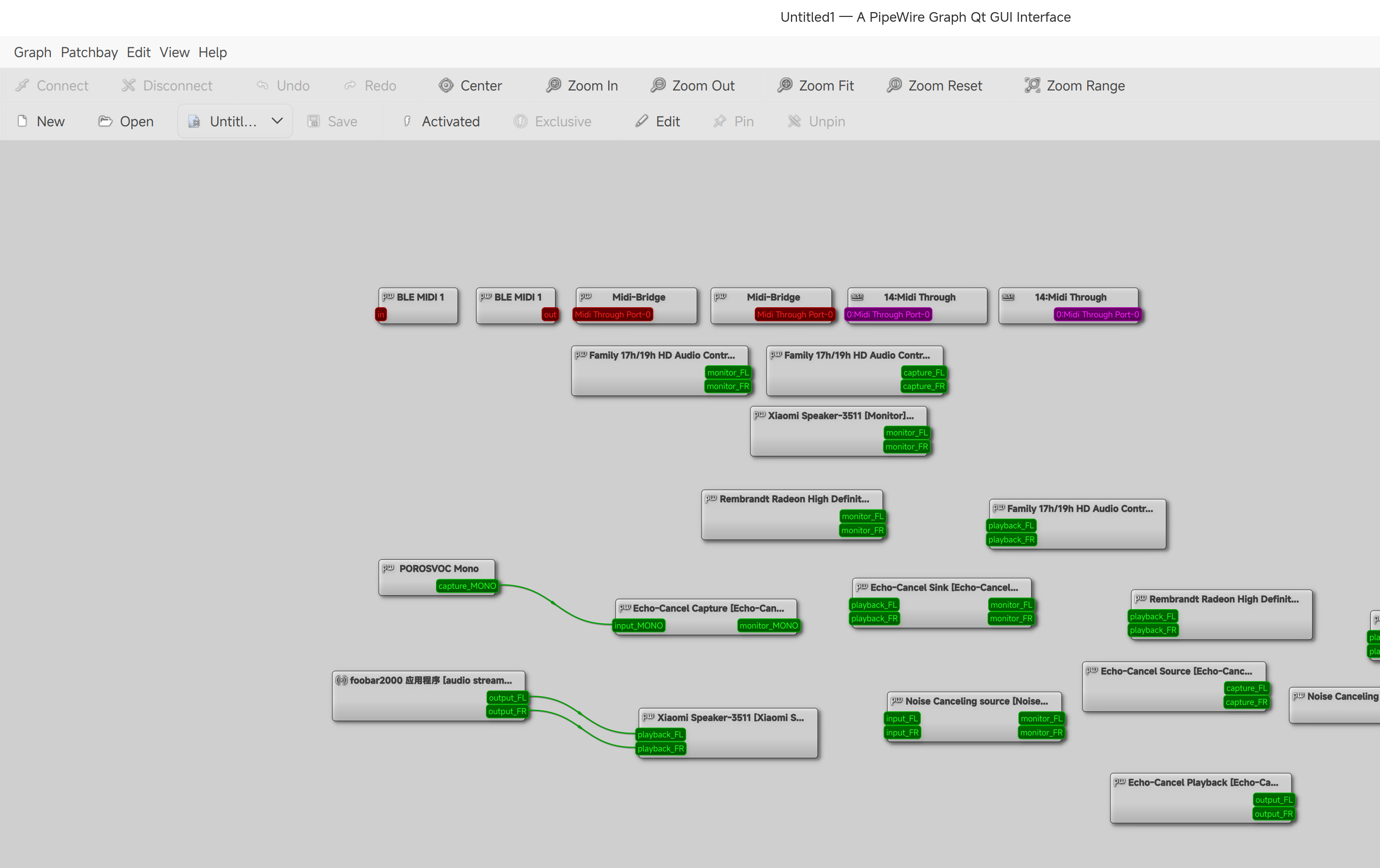Open the Help menu
Screen dimensions: 1380x868
point(212,52)
